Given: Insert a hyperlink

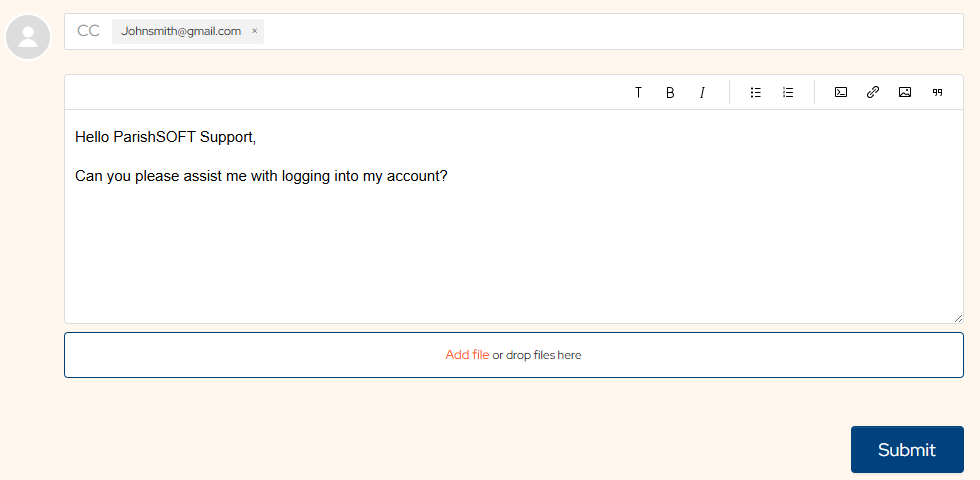Looking at the screenshot, I should (873, 92).
